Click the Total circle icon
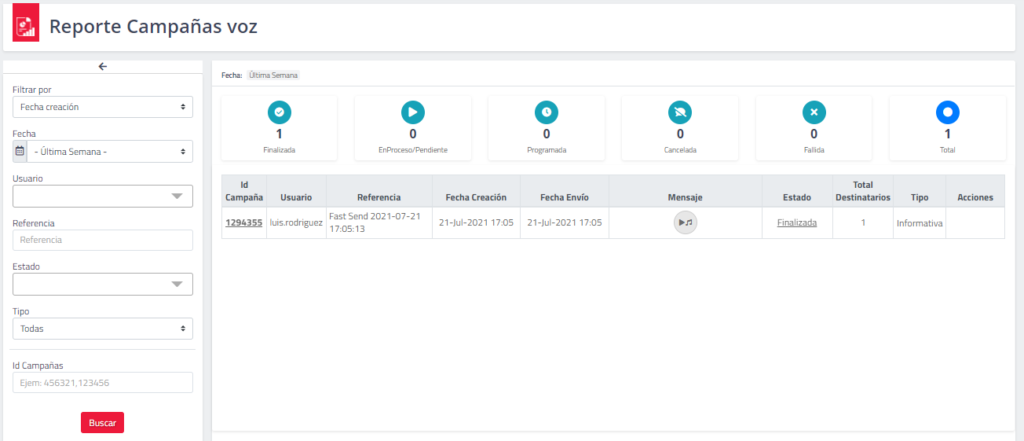This screenshot has height=441, width=1024. 947,112
